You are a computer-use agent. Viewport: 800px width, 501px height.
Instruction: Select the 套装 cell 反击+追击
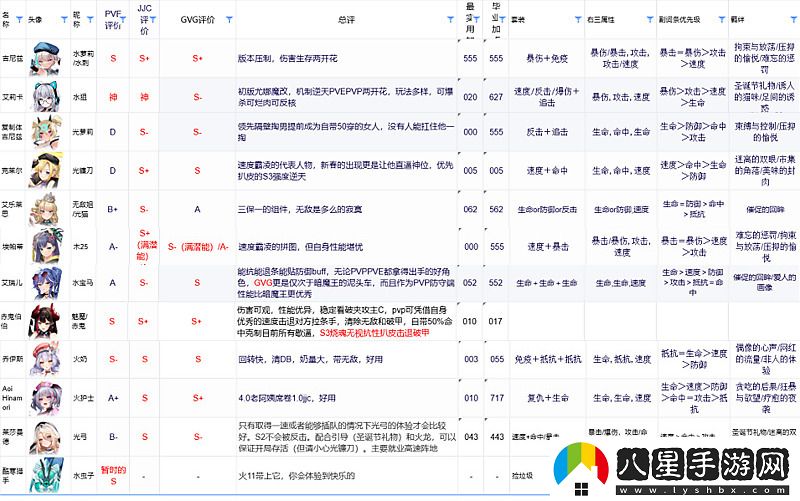coord(547,132)
